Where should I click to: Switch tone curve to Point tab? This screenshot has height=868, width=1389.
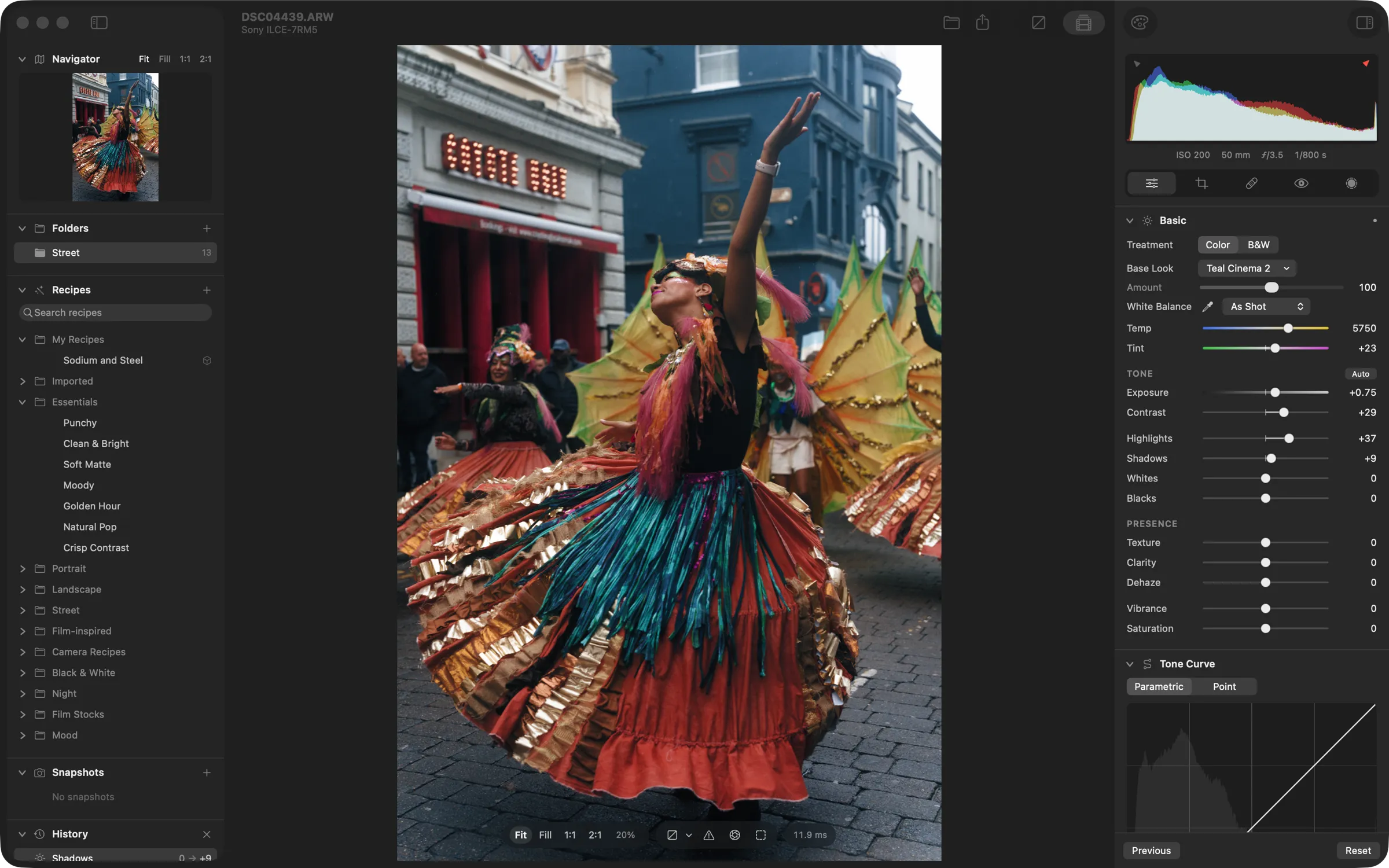(1224, 686)
